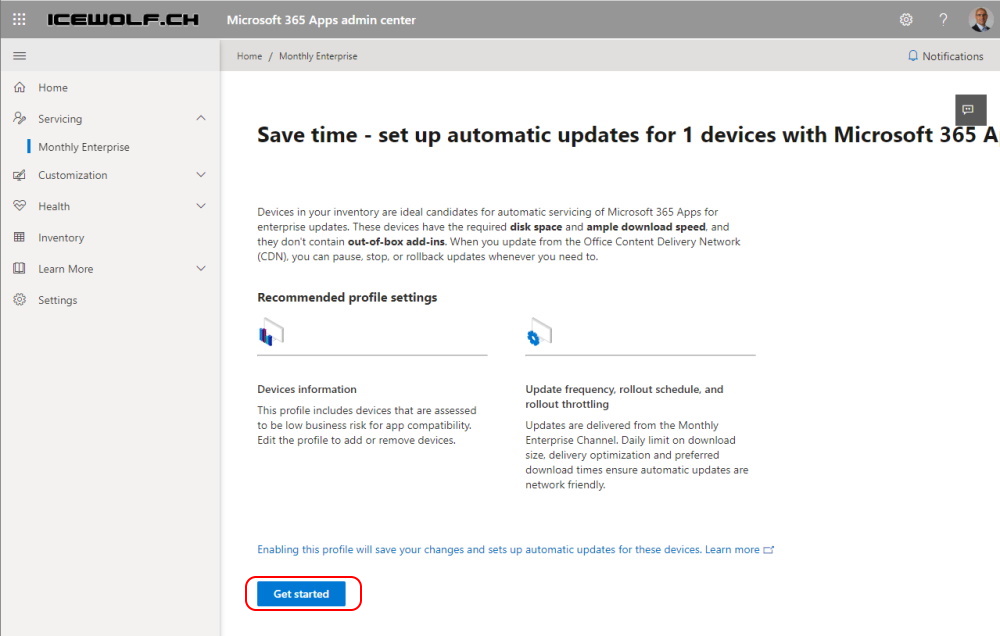Click the 'Recommended profile settings' heading
The image size is (1000, 636).
coord(347,297)
